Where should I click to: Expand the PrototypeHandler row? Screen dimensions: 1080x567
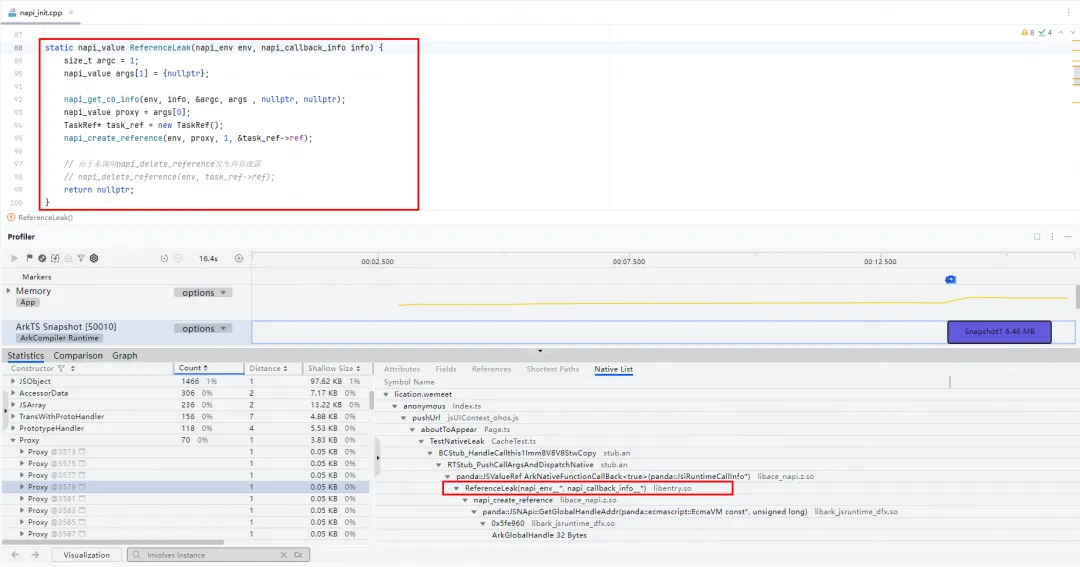point(13,428)
